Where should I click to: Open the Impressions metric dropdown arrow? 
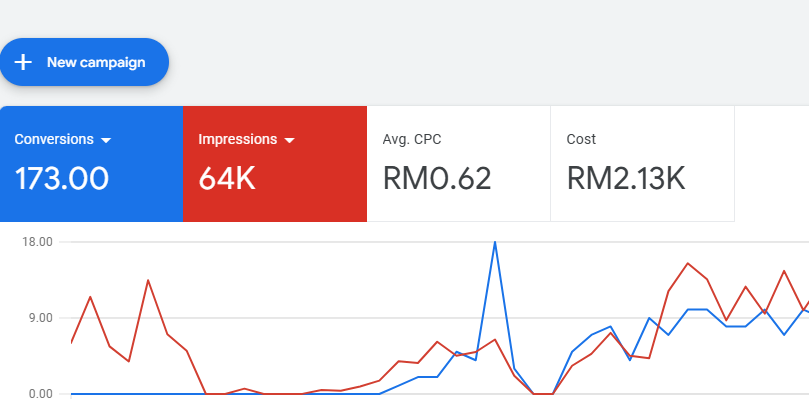click(289, 140)
